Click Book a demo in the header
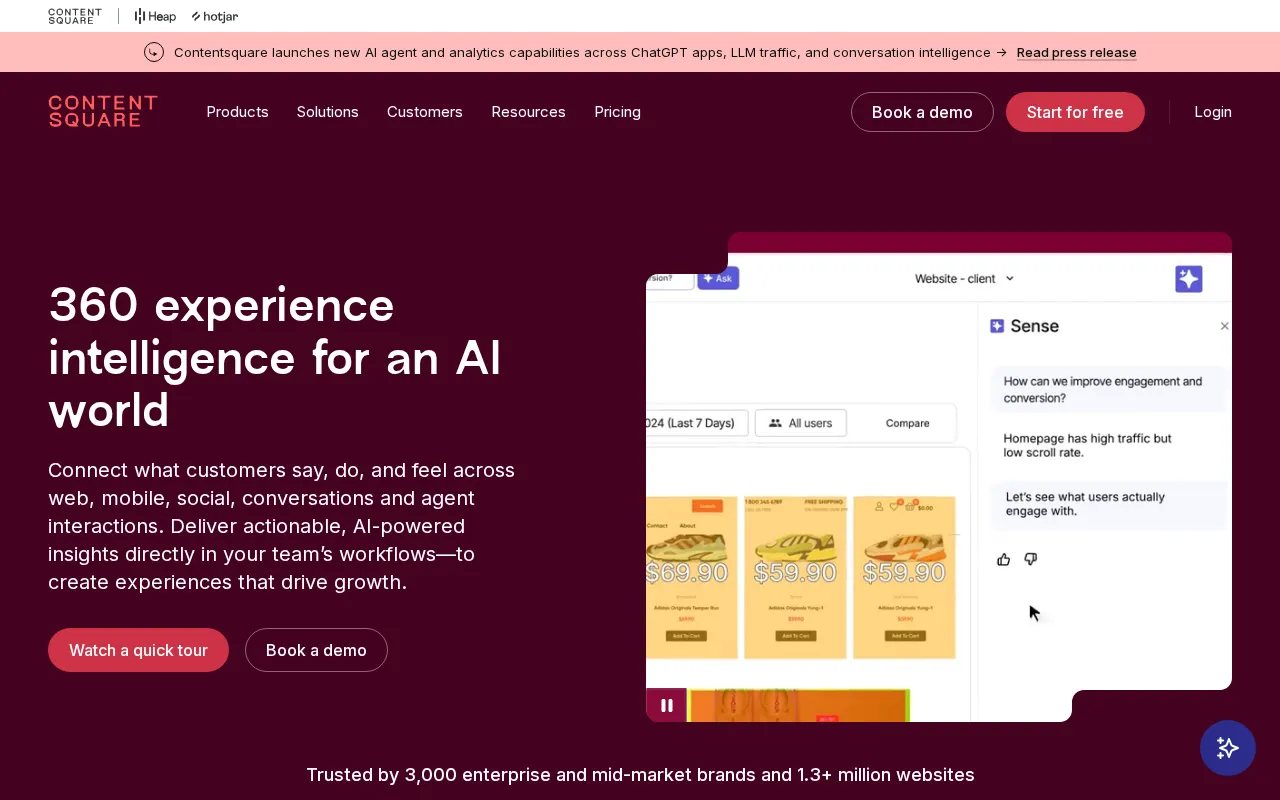The width and height of the screenshot is (1280, 800). (x=922, y=112)
